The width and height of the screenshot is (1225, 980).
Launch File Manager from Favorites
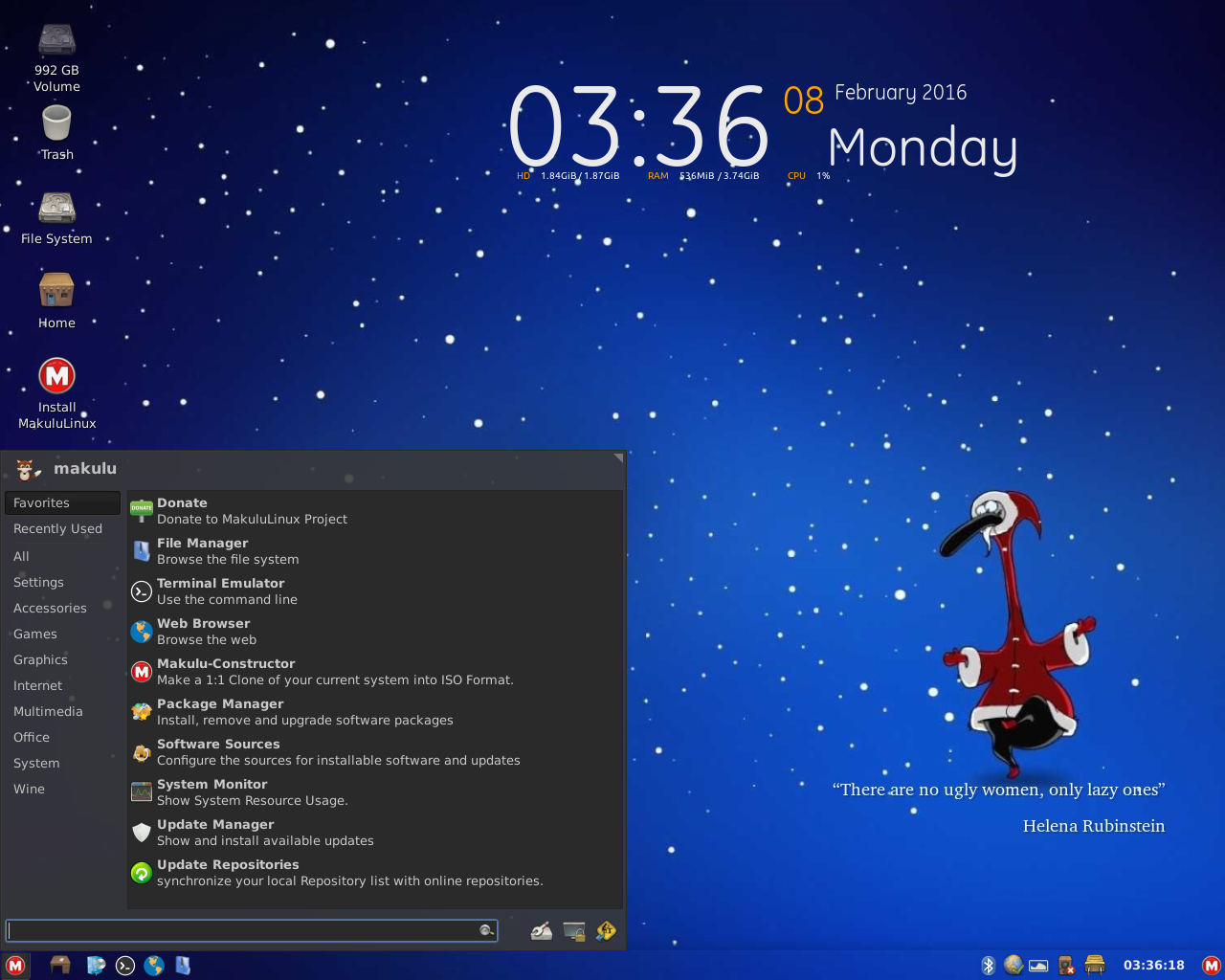pos(375,551)
